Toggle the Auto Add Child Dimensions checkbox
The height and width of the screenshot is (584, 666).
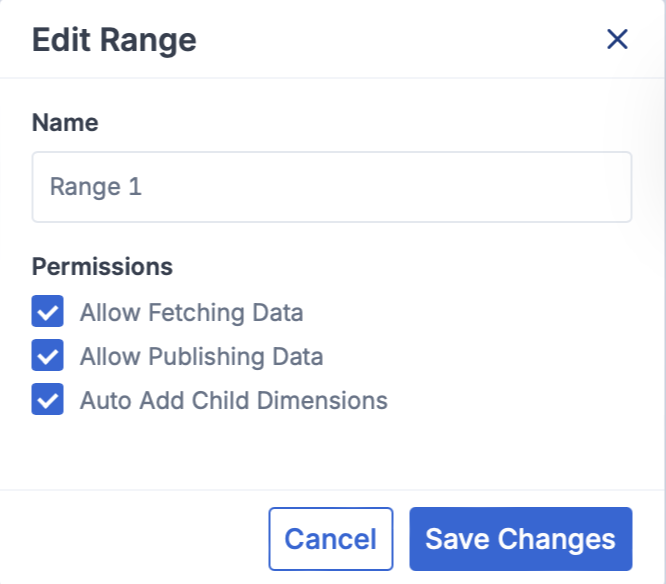tap(48, 400)
